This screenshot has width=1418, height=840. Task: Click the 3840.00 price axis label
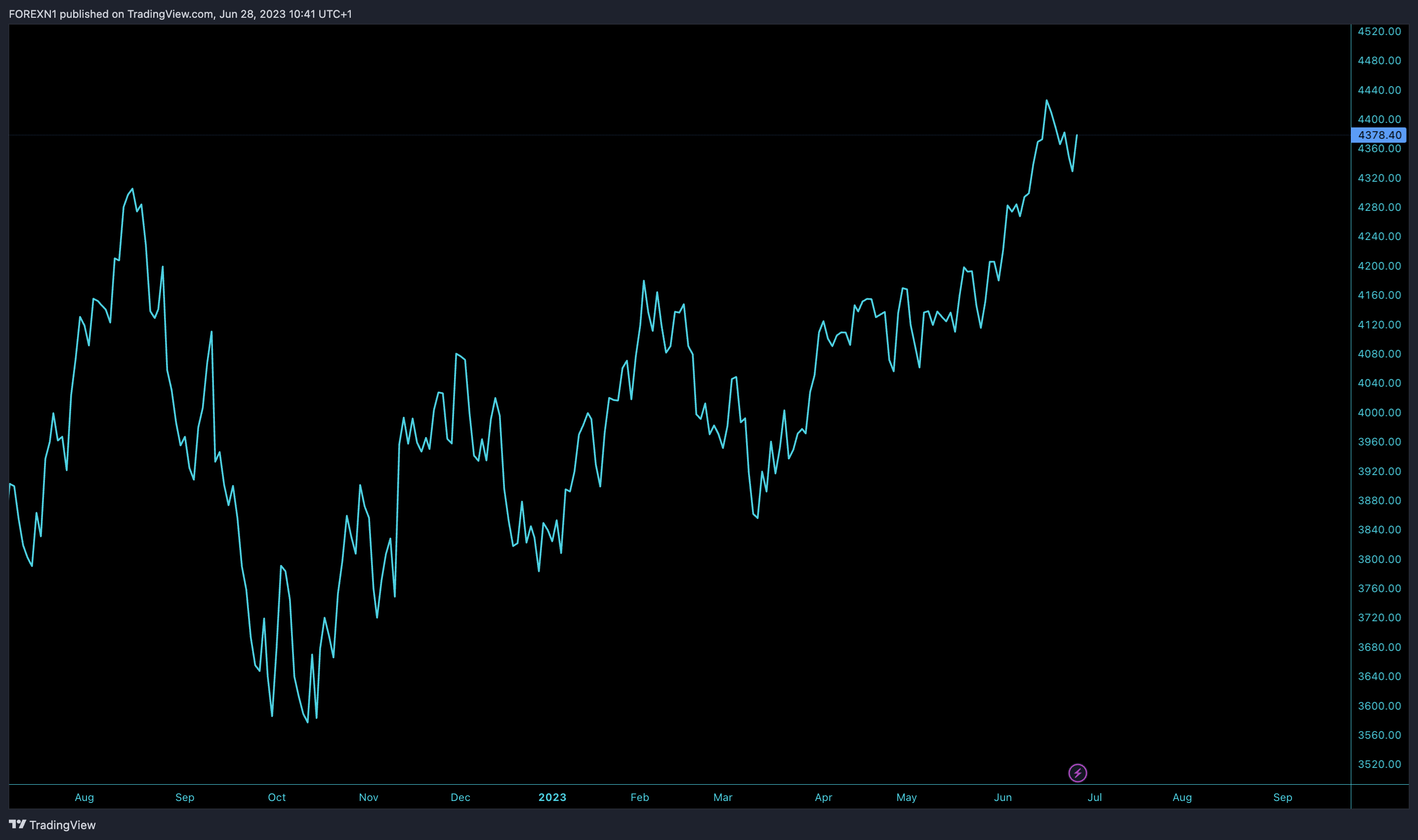point(1379,530)
